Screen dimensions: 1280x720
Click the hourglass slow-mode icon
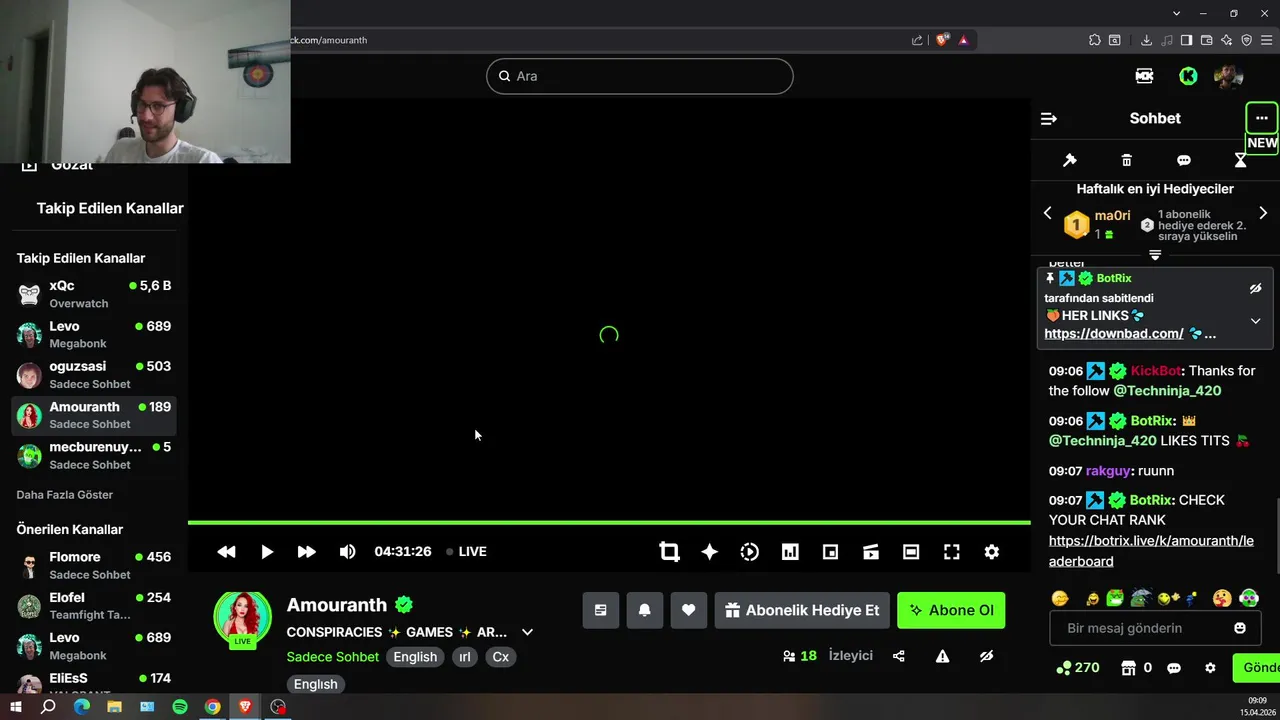point(1241,160)
